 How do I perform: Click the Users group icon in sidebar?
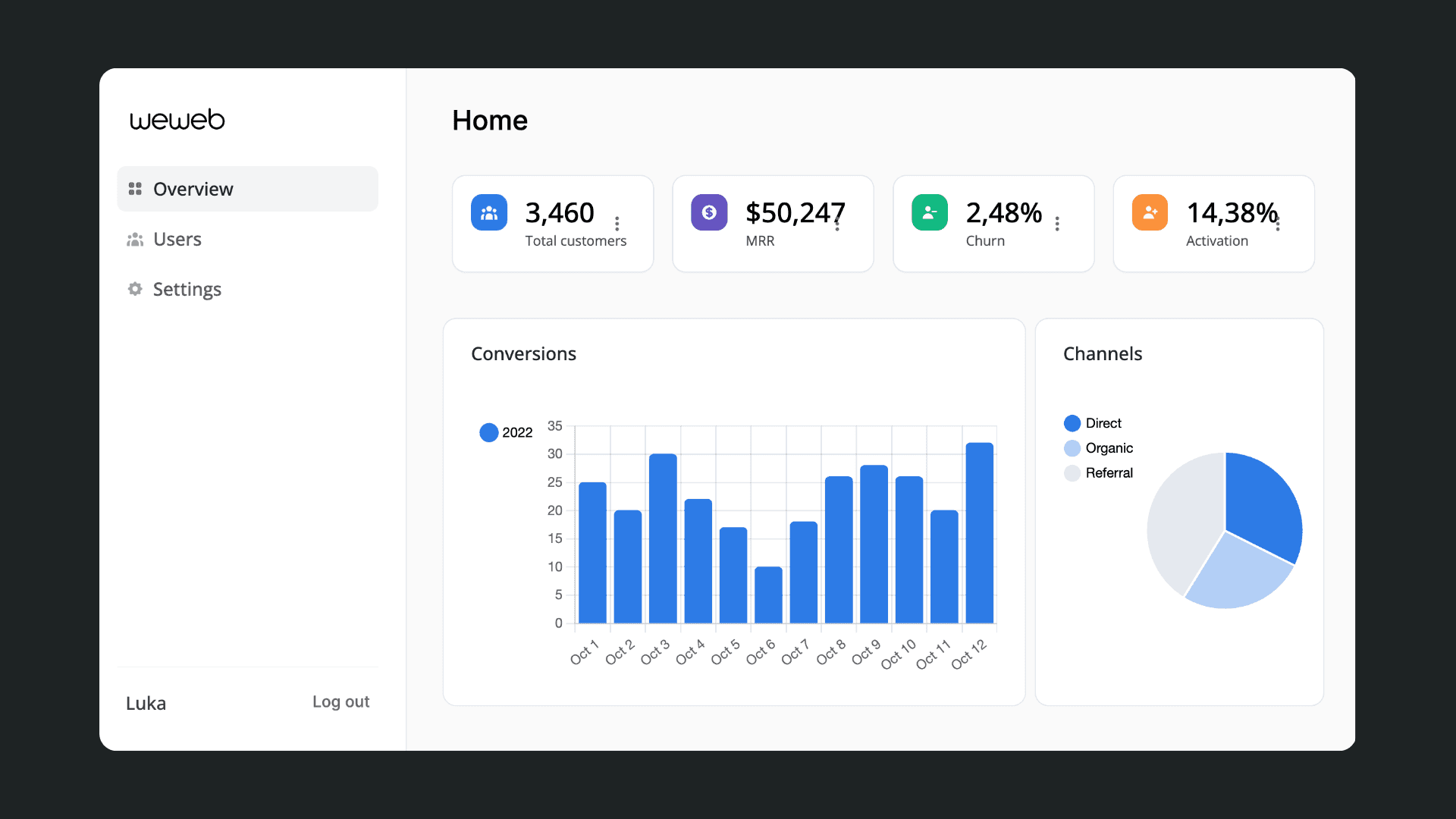tap(135, 240)
